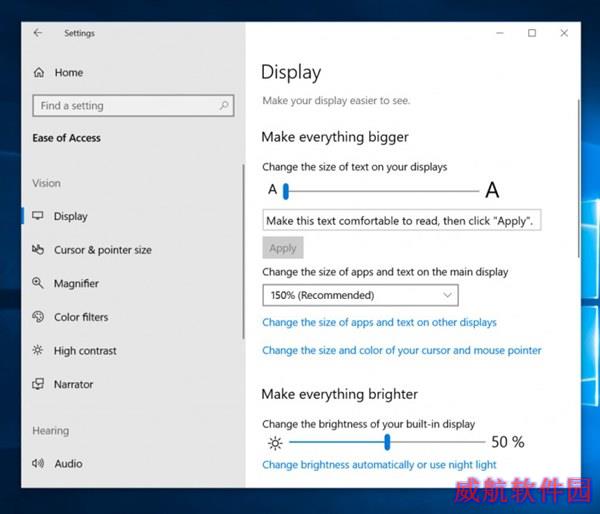Click the Apply button

283,248
